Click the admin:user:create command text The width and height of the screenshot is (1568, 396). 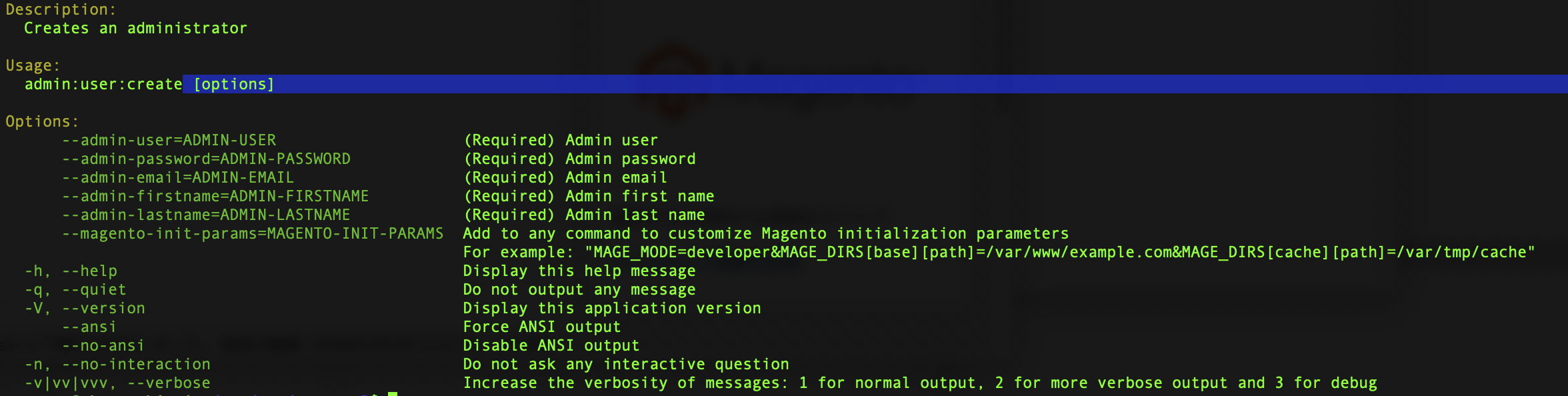point(103,85)
